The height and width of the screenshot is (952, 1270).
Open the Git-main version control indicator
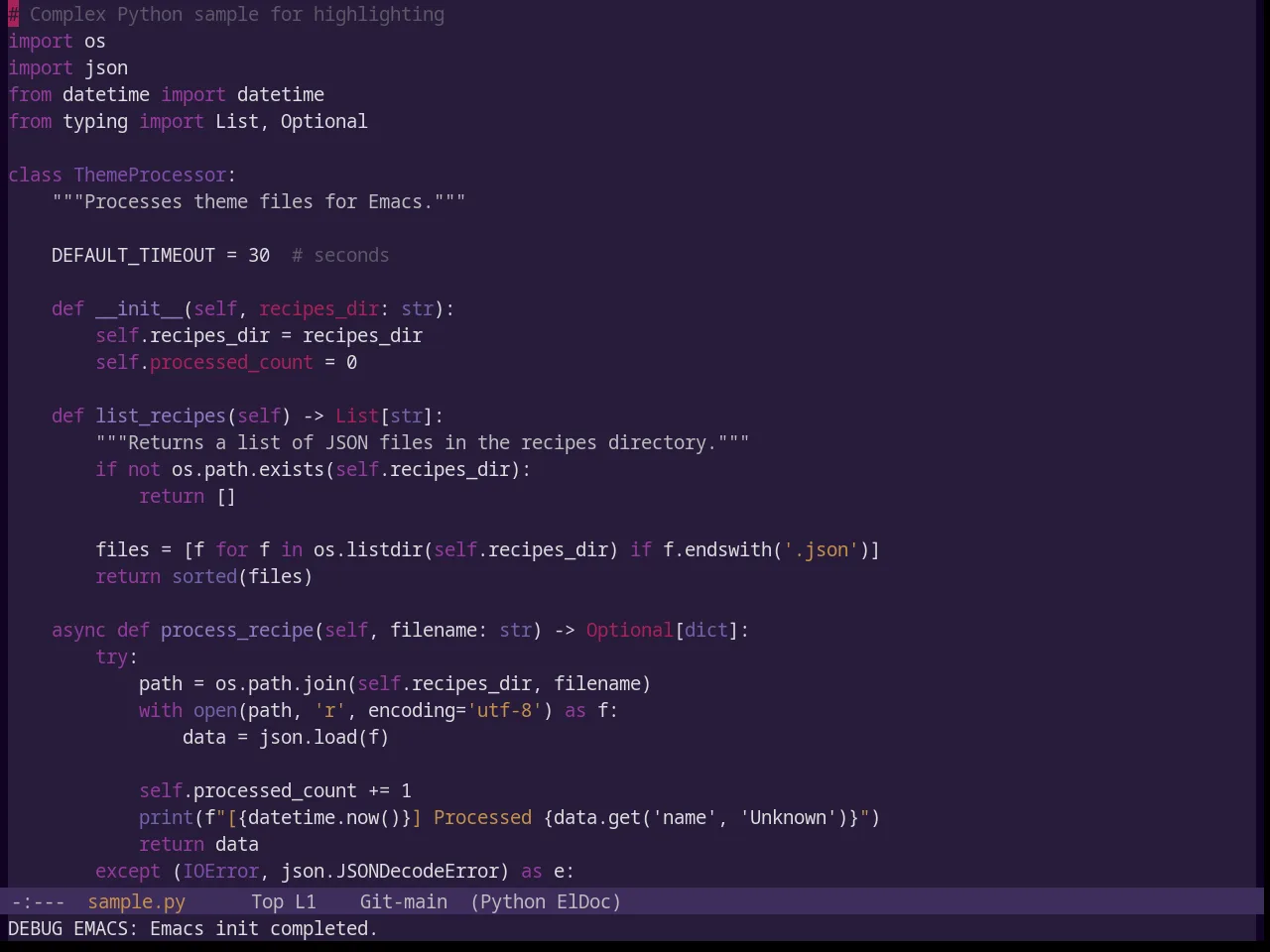(x=403, y=901)
